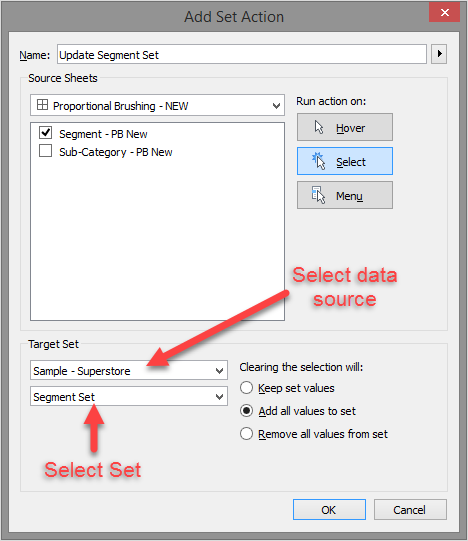Set the action to run on Menu
The image size is (468, 541).
tap(345, 195)
